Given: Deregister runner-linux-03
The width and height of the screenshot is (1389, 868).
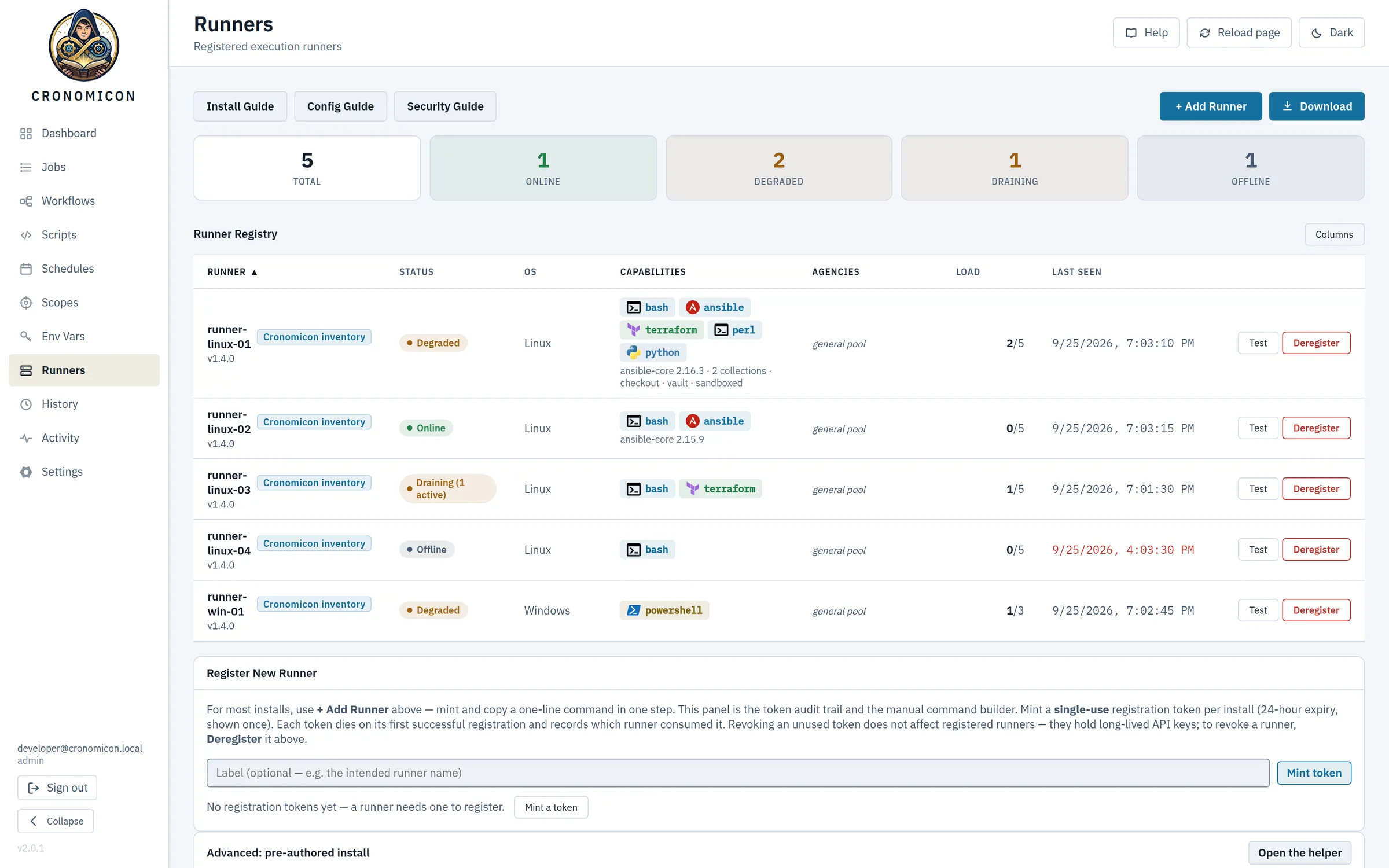Looking at the screenshot, I should [x=1316, y=489].
